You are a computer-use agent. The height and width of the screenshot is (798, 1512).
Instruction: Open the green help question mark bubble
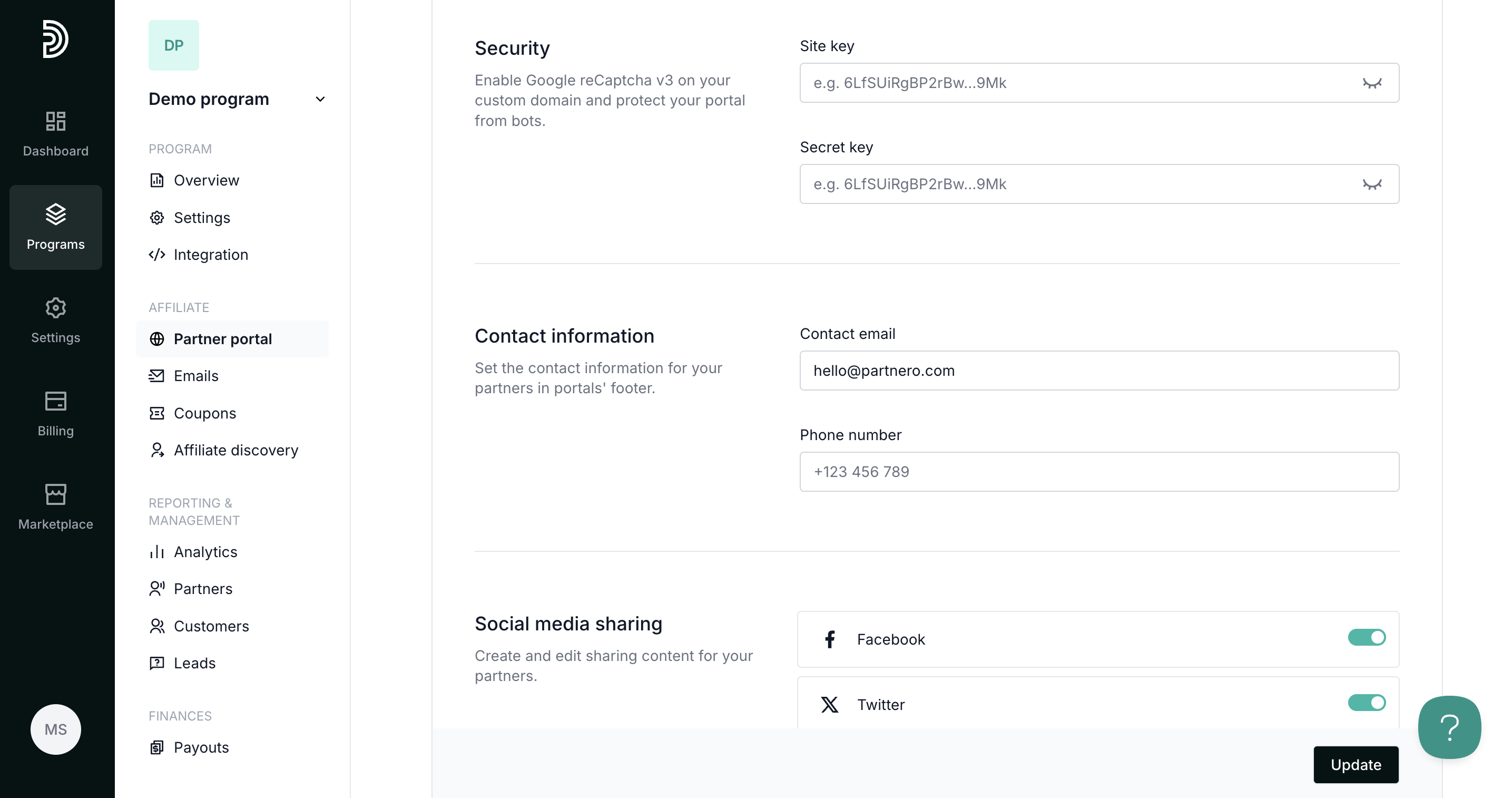coord(1449,727)
